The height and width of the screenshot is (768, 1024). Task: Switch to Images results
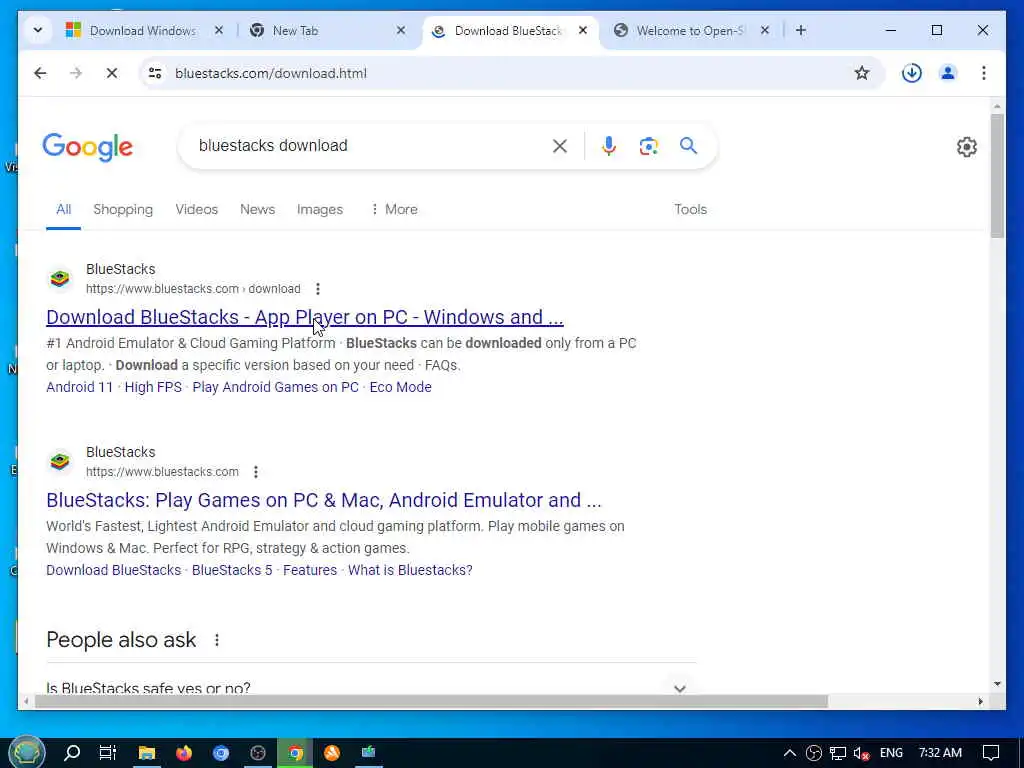coord(319,210)
